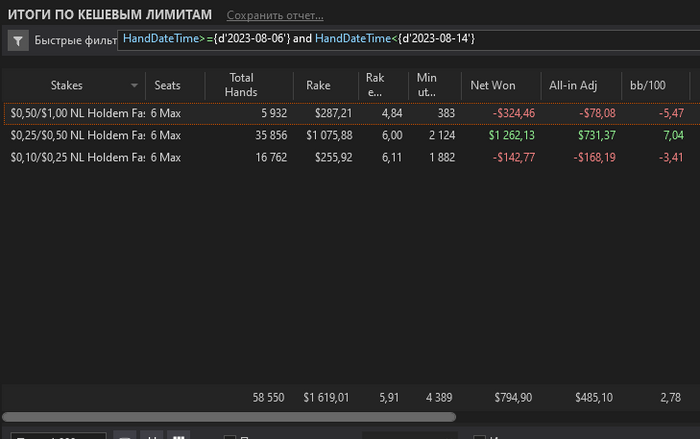
Task: Click the -$78,08 all-in adj value
Action: [597, 113]
